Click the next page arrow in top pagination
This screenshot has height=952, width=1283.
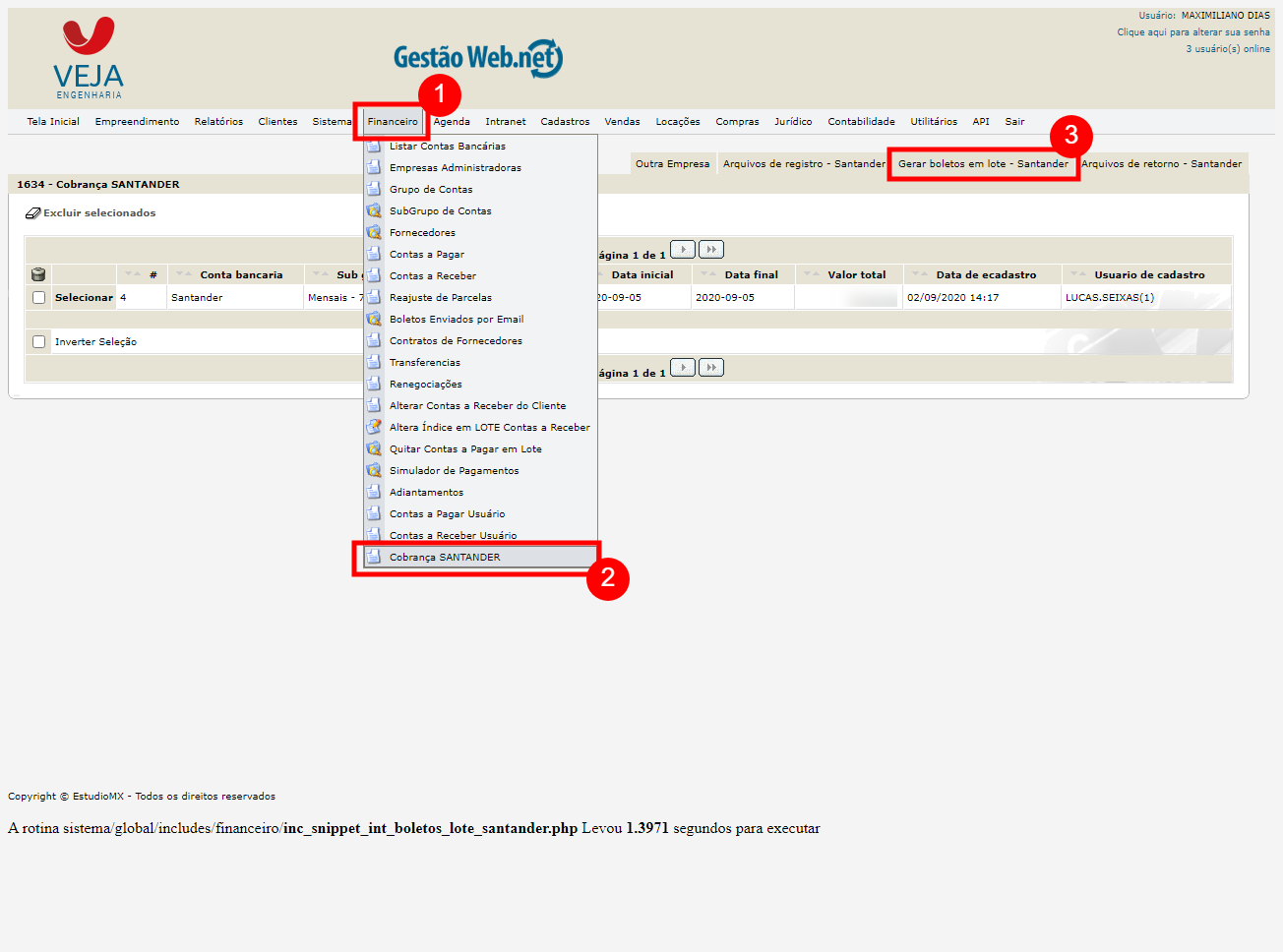pos(683,250)
